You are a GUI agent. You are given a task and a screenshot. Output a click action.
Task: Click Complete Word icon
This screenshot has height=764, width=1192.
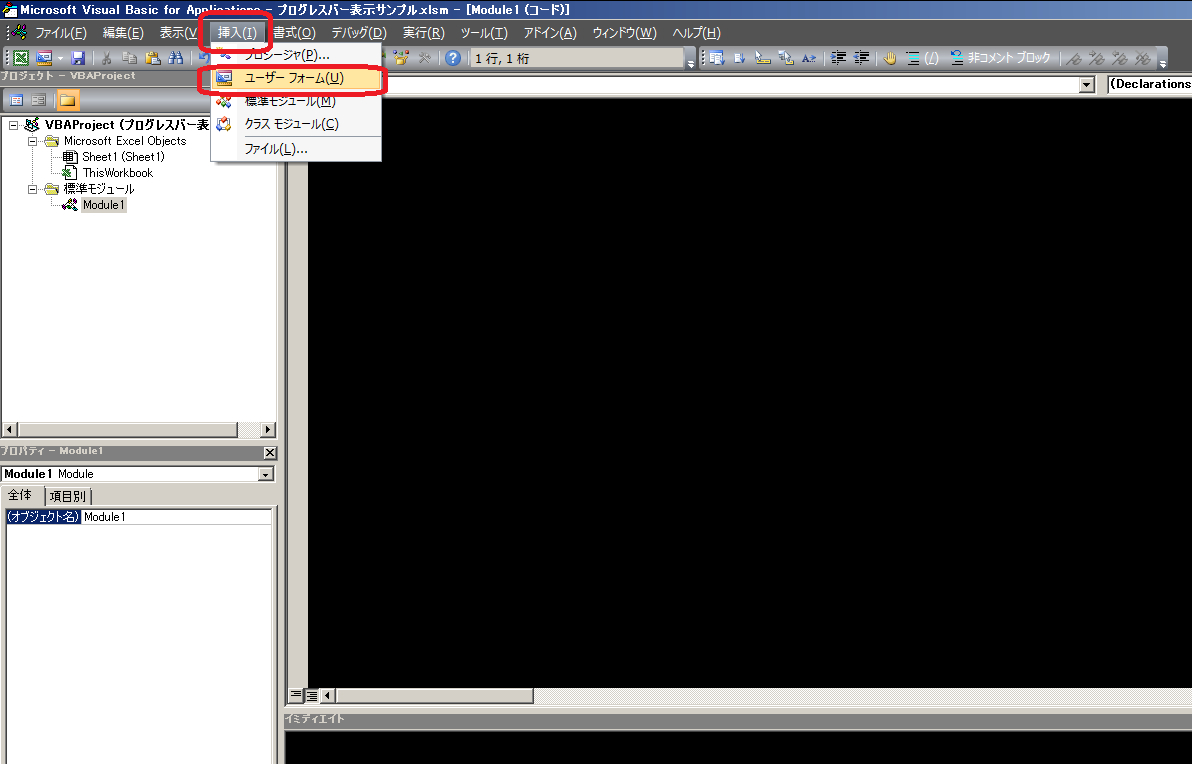[x=808, y=58]
